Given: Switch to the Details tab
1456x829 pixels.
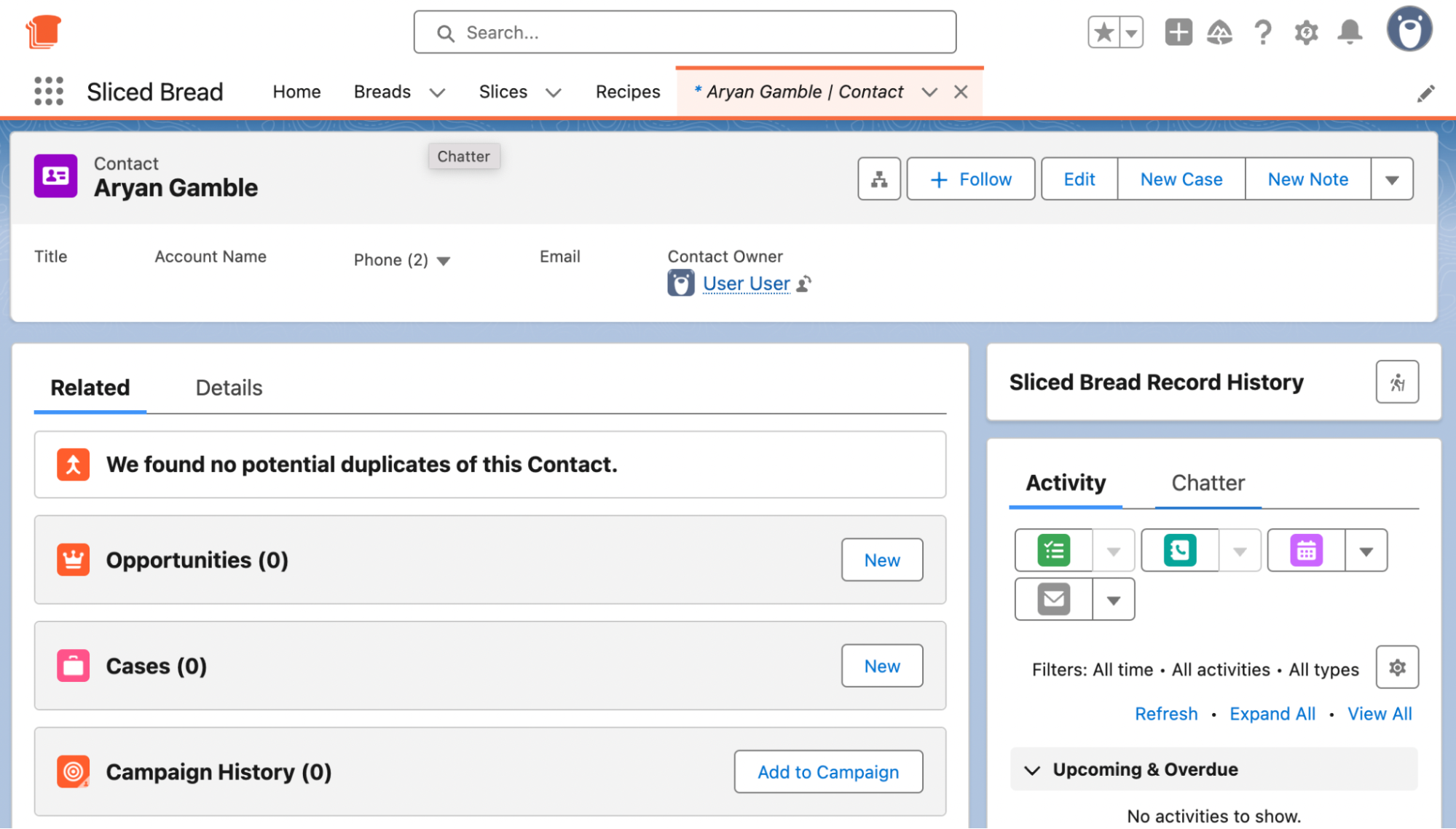Looking at the screenshot, I should pyautogui.click(x=229, y=388).
